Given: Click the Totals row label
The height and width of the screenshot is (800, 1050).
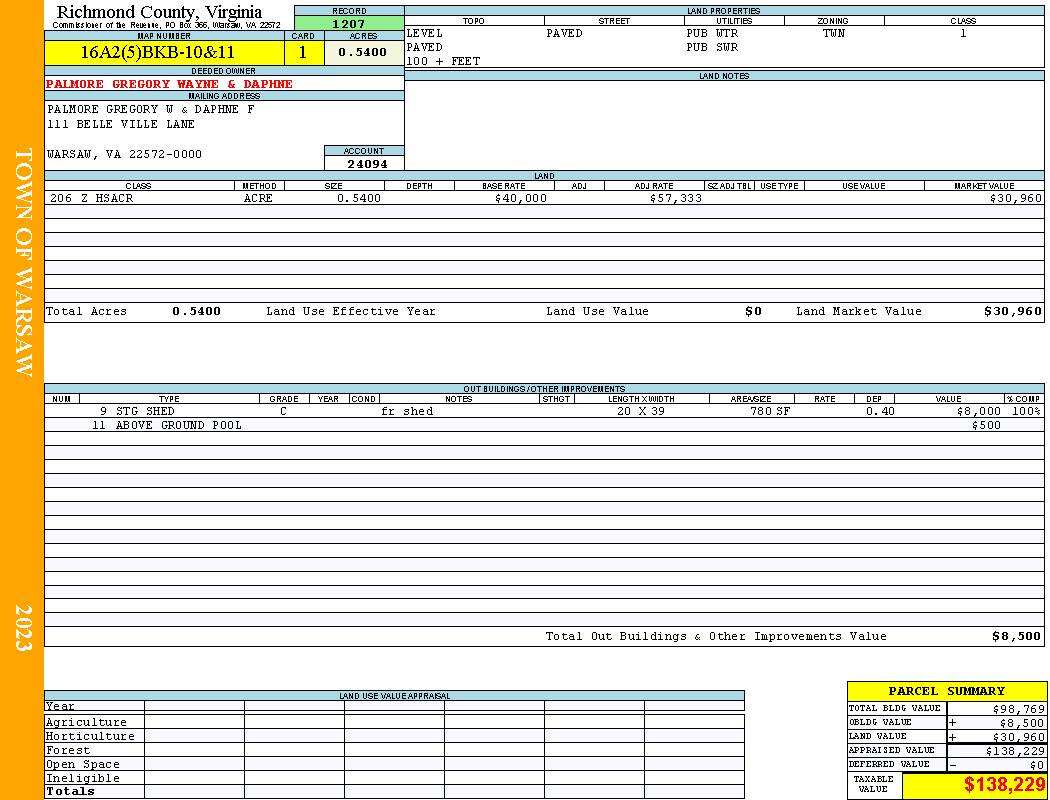Looking at the screenshot, I should pos(70,791).
